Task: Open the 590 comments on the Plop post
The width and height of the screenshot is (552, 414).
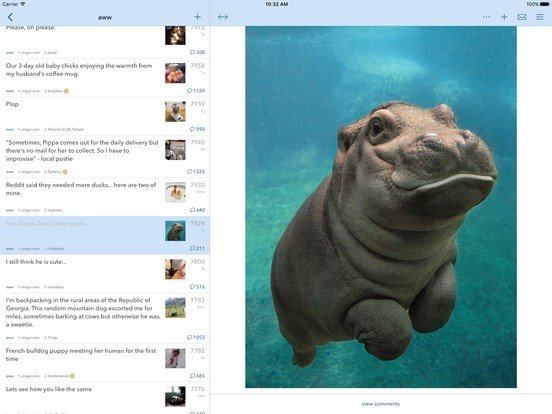Action: 197,129
